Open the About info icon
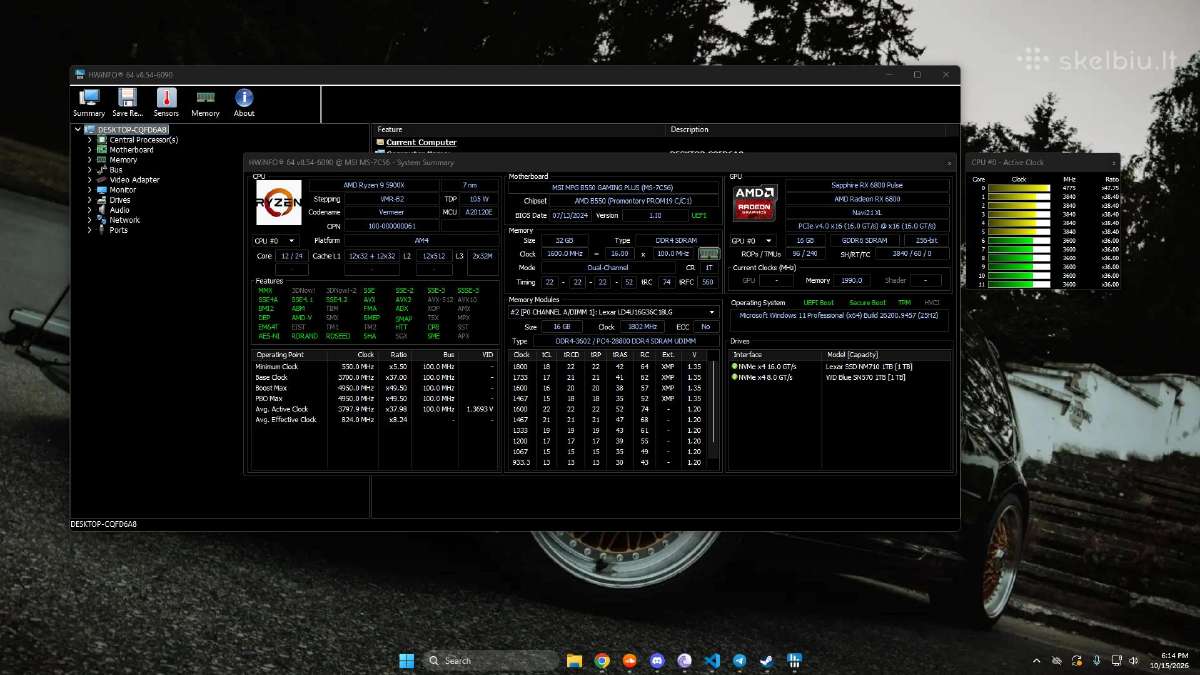 point(244,102)
